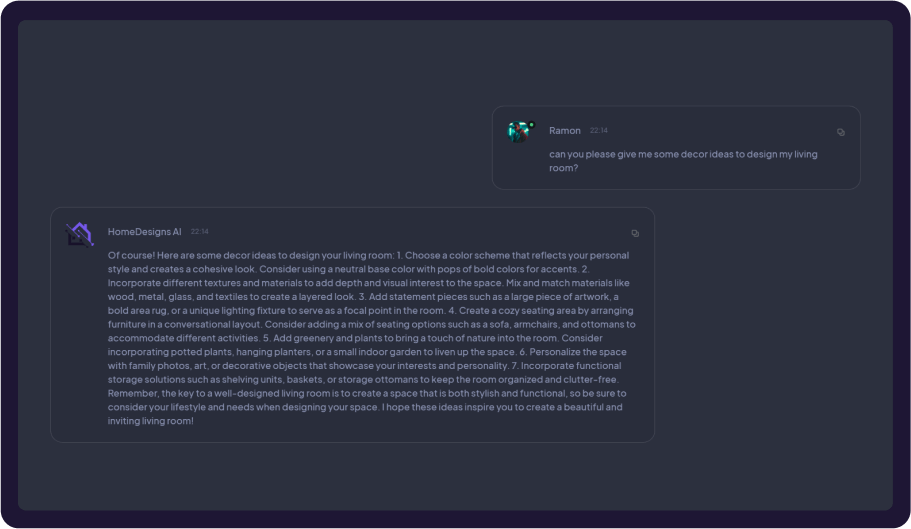Click the green status dot on Ramon's avatar
Image resolution: width=911 pixels, height=529 pixels.
point(531,125)
